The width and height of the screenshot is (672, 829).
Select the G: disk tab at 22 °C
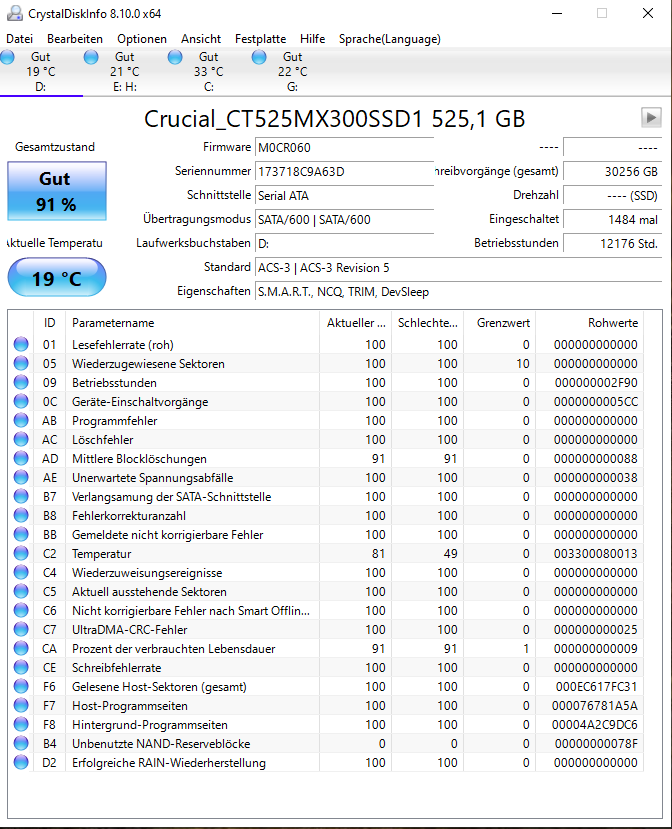coord(292,71)
